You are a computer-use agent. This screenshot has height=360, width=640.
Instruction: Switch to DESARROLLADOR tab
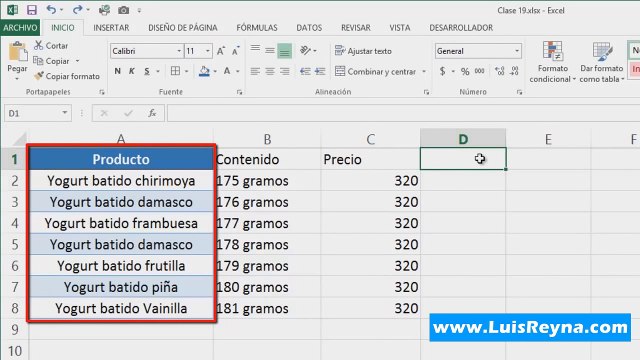click(x=461, y=27)
